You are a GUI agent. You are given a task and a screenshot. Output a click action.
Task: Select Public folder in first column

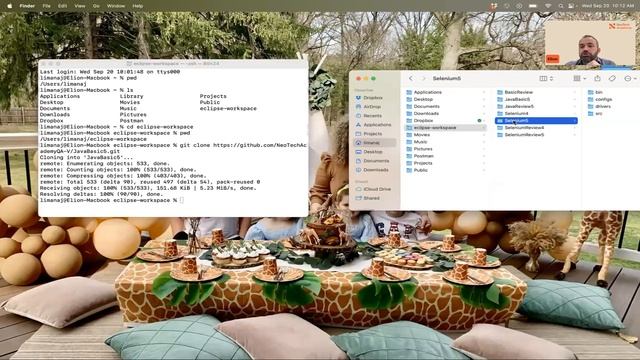(446, 170)
